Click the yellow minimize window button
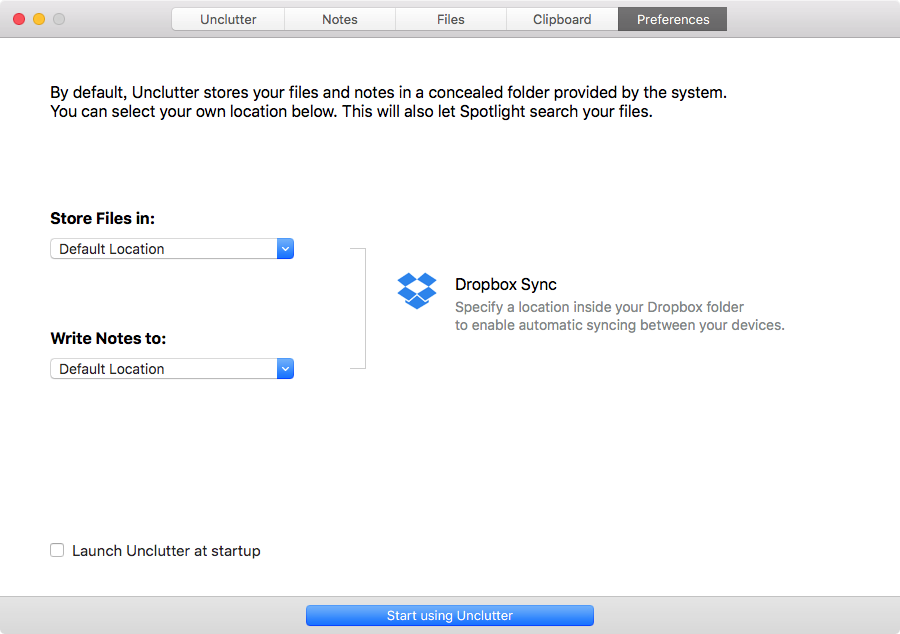900x634 pixels. (x=39, y=19)
